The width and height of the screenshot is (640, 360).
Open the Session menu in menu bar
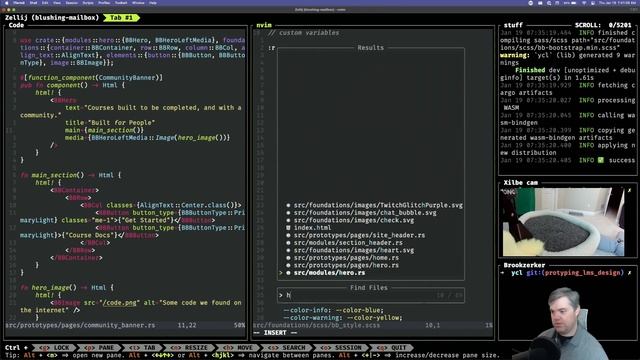coord(71,2)
